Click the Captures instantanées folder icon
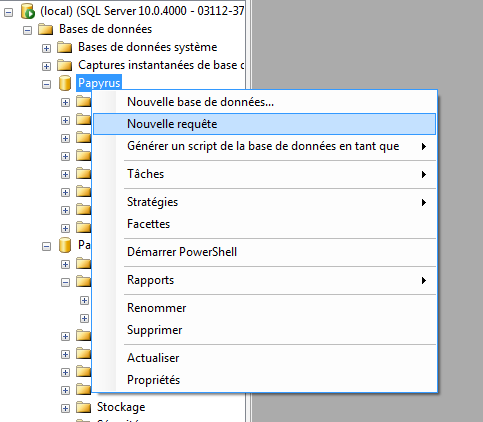This screenshot has width=483, height=422. (x=65, y=65)
